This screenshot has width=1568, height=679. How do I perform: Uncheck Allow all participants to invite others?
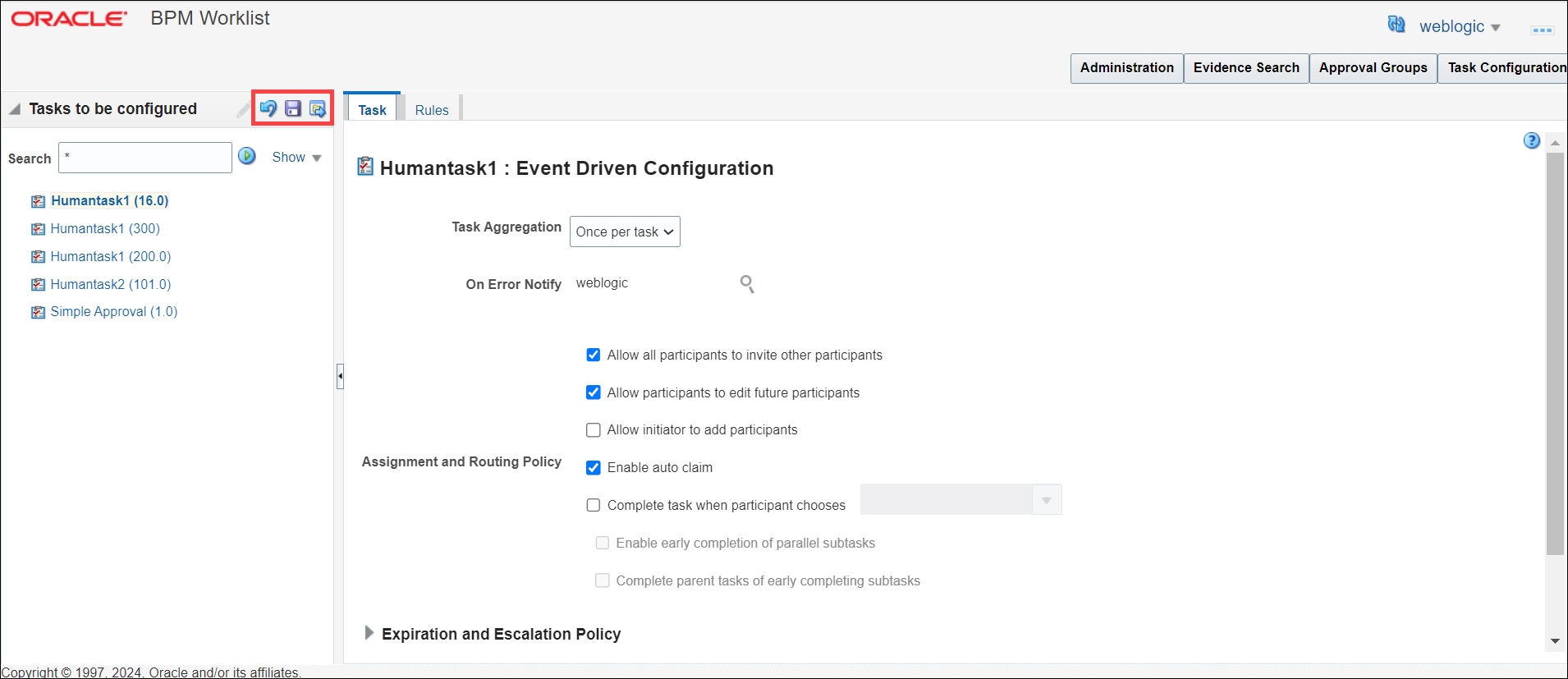[594, 355]
